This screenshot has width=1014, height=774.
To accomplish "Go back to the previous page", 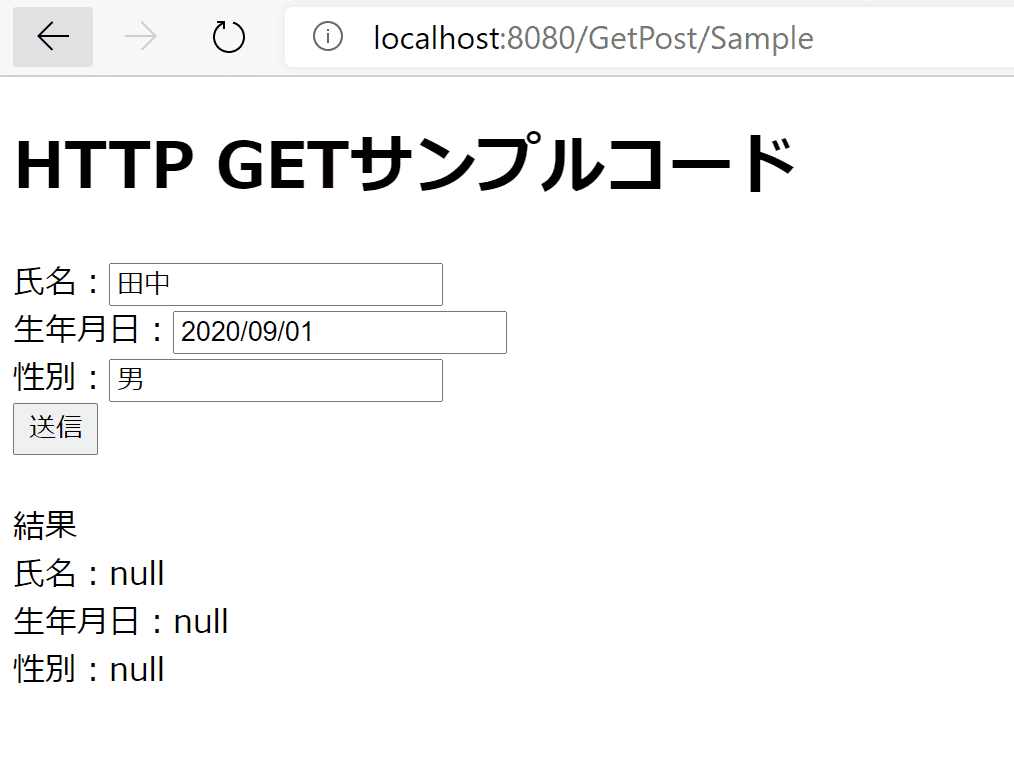I will pyautogui.click(x=53, y=37).
